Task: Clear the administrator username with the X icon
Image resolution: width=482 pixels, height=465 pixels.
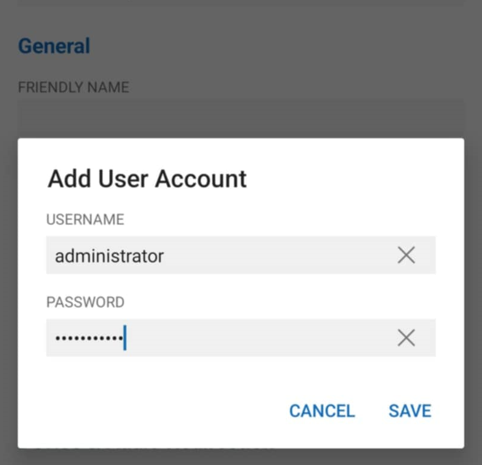Action: point(406,255)
